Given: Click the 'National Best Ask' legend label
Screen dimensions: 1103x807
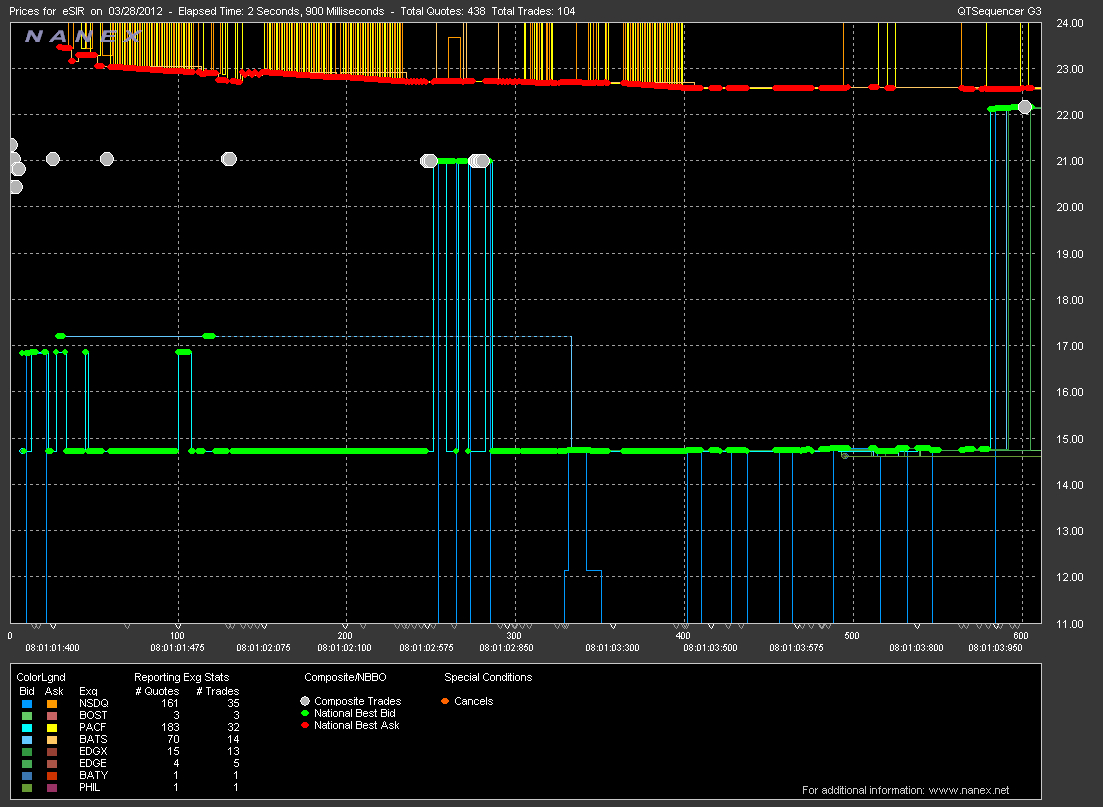Looking at the screenshot, I should point(357,725).
